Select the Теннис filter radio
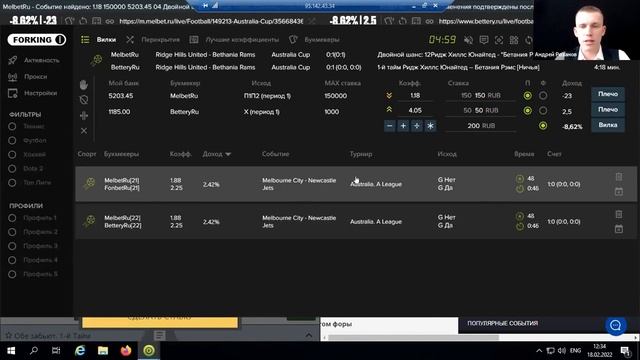This screenshot has height=360, width=640. [12, 127]
